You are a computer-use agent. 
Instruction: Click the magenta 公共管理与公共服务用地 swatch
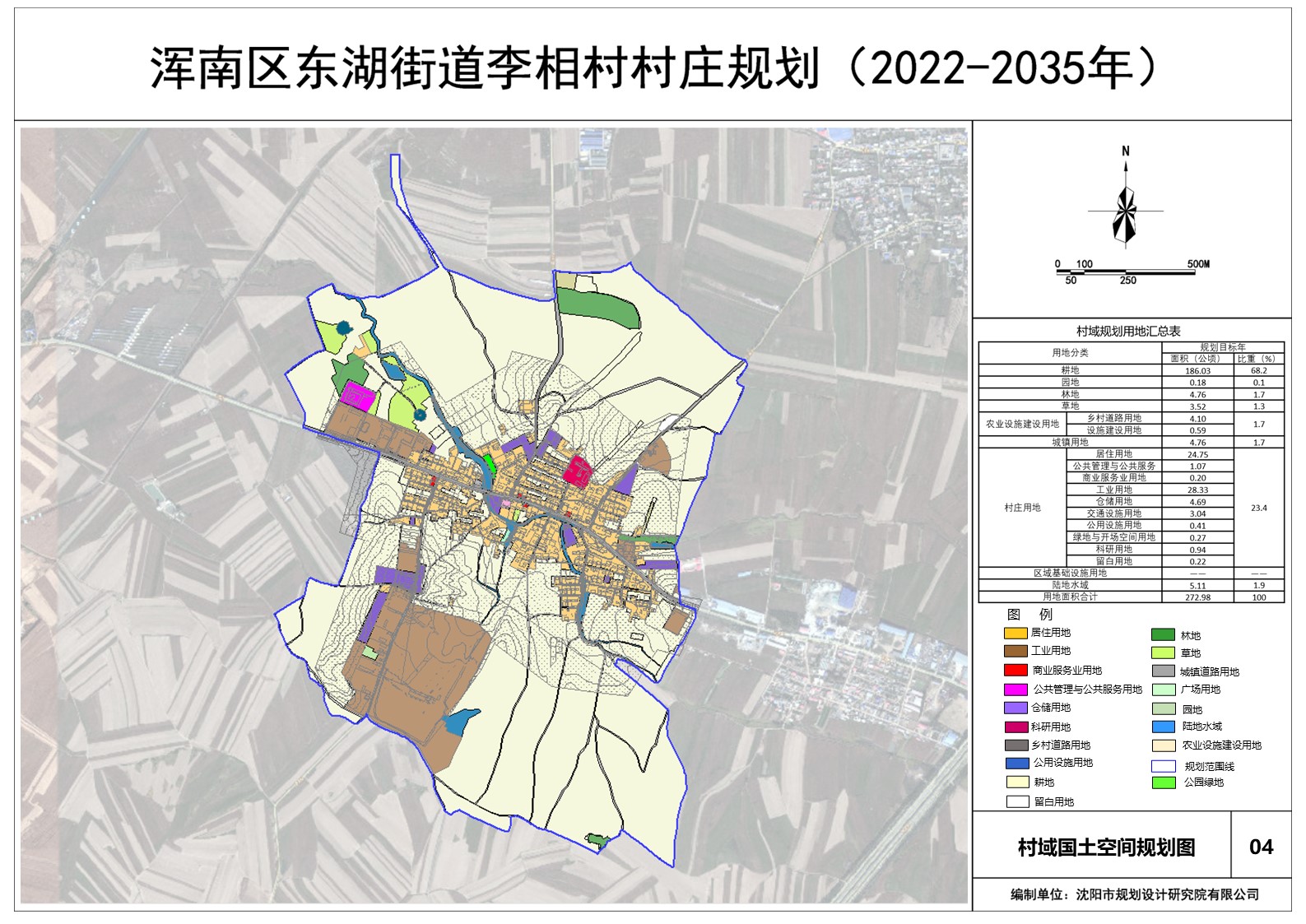[x=1016, y=689]
